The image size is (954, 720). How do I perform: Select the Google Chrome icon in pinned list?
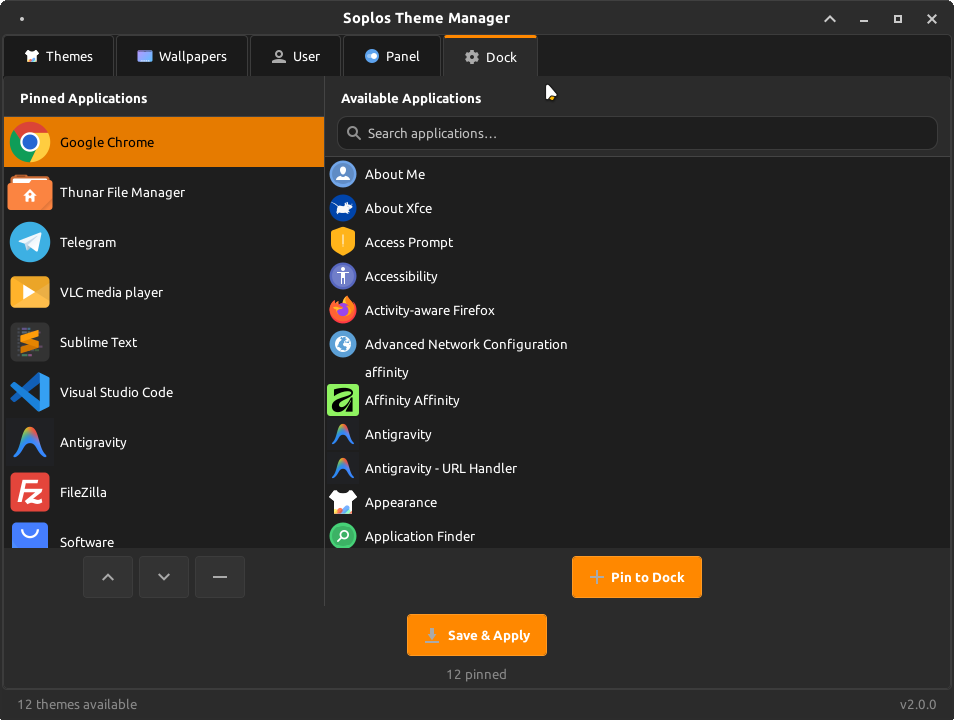coord(30,142)
